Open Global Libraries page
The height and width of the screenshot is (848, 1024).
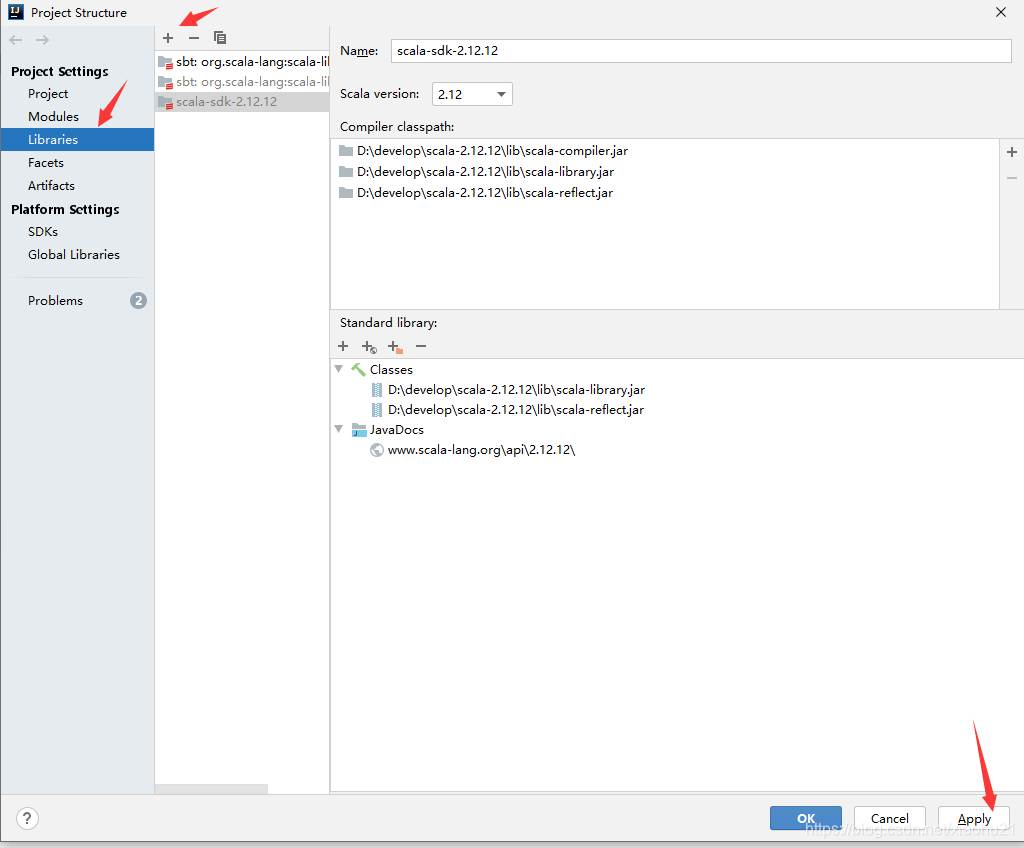(74, 255)
